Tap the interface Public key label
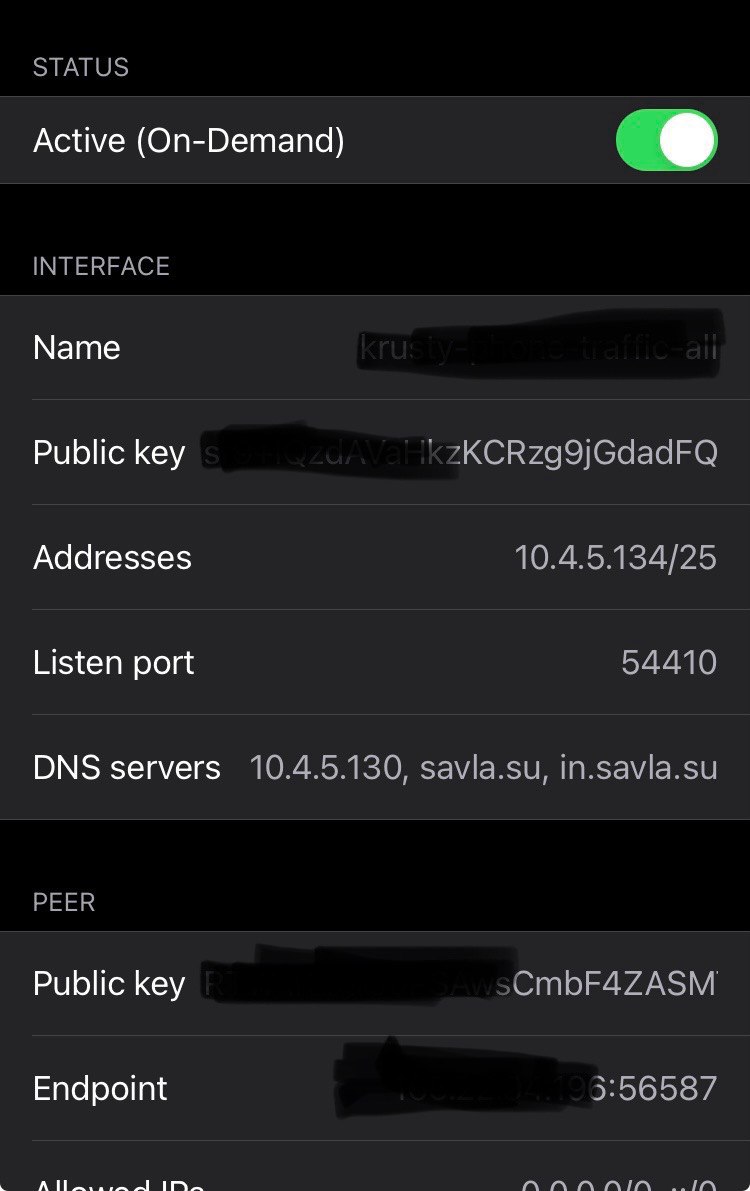This screenshot has height=1191, width=750. (109, 453)
